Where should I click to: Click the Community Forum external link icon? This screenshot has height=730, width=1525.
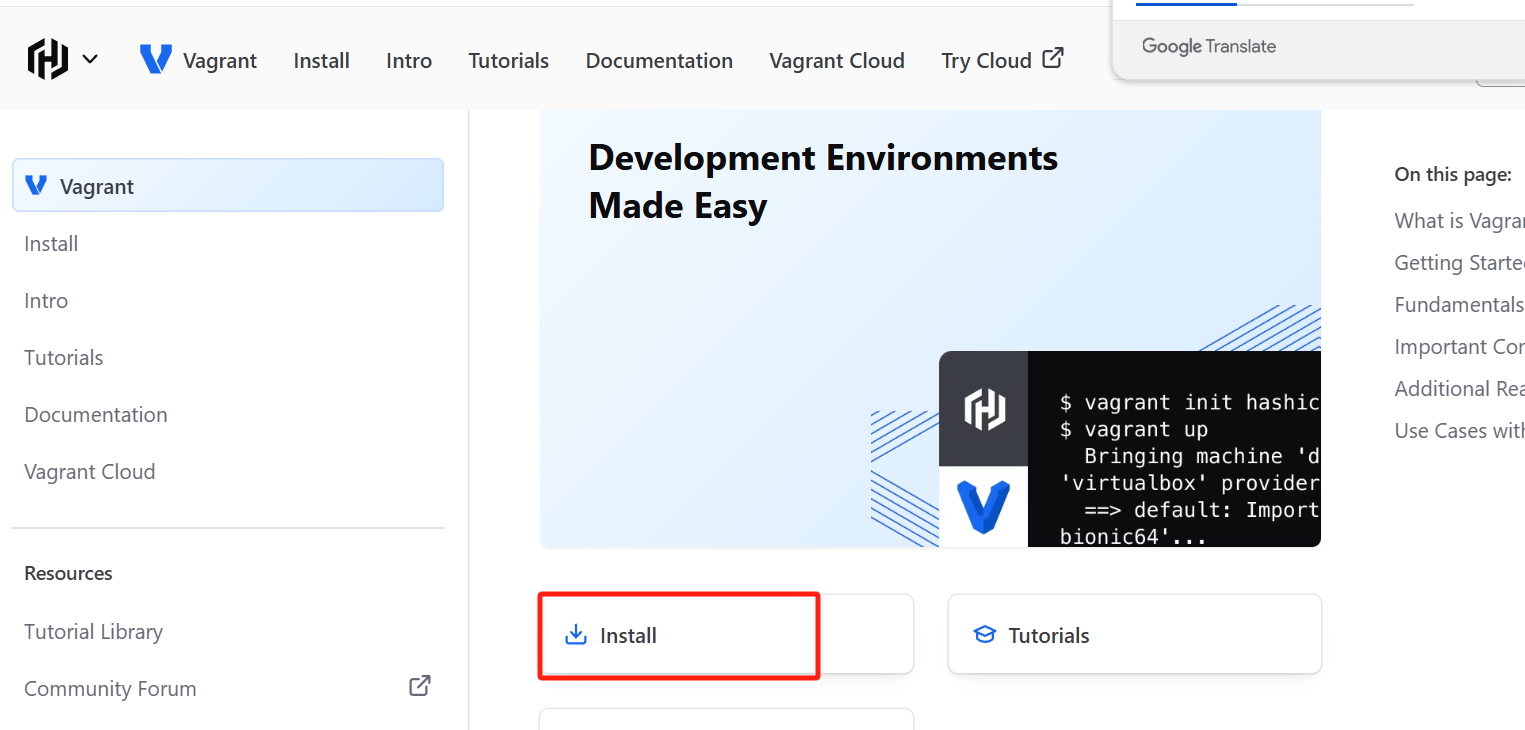[x=420, y=686]
